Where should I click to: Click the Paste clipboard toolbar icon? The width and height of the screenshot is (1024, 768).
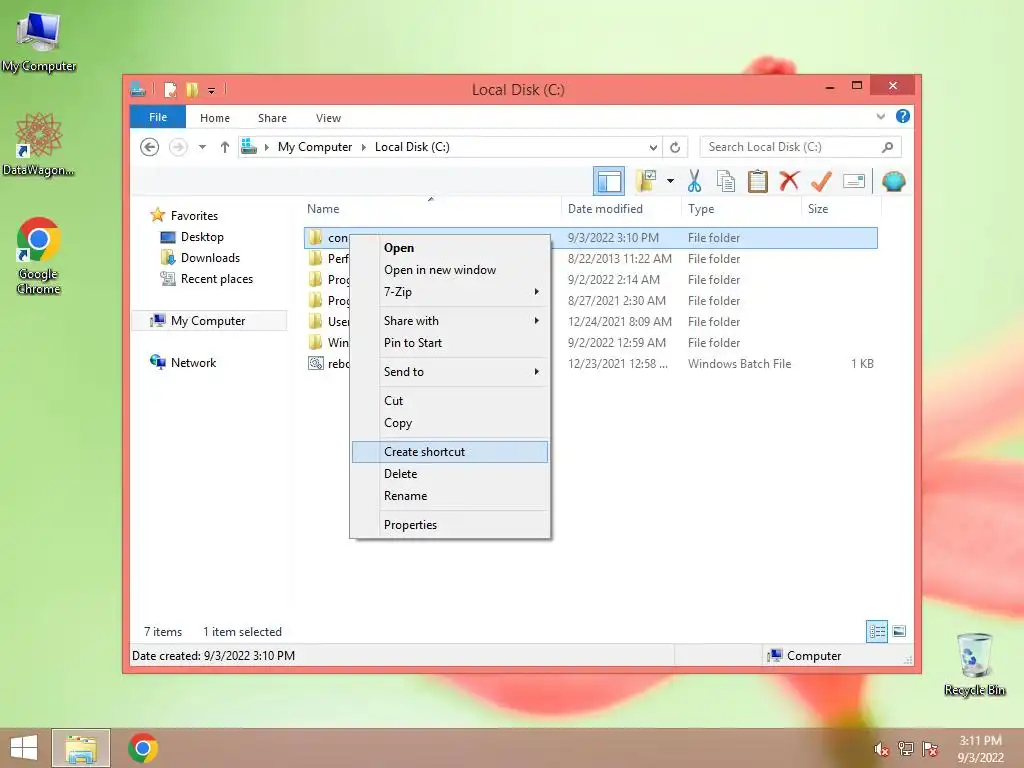coord(758,181)
